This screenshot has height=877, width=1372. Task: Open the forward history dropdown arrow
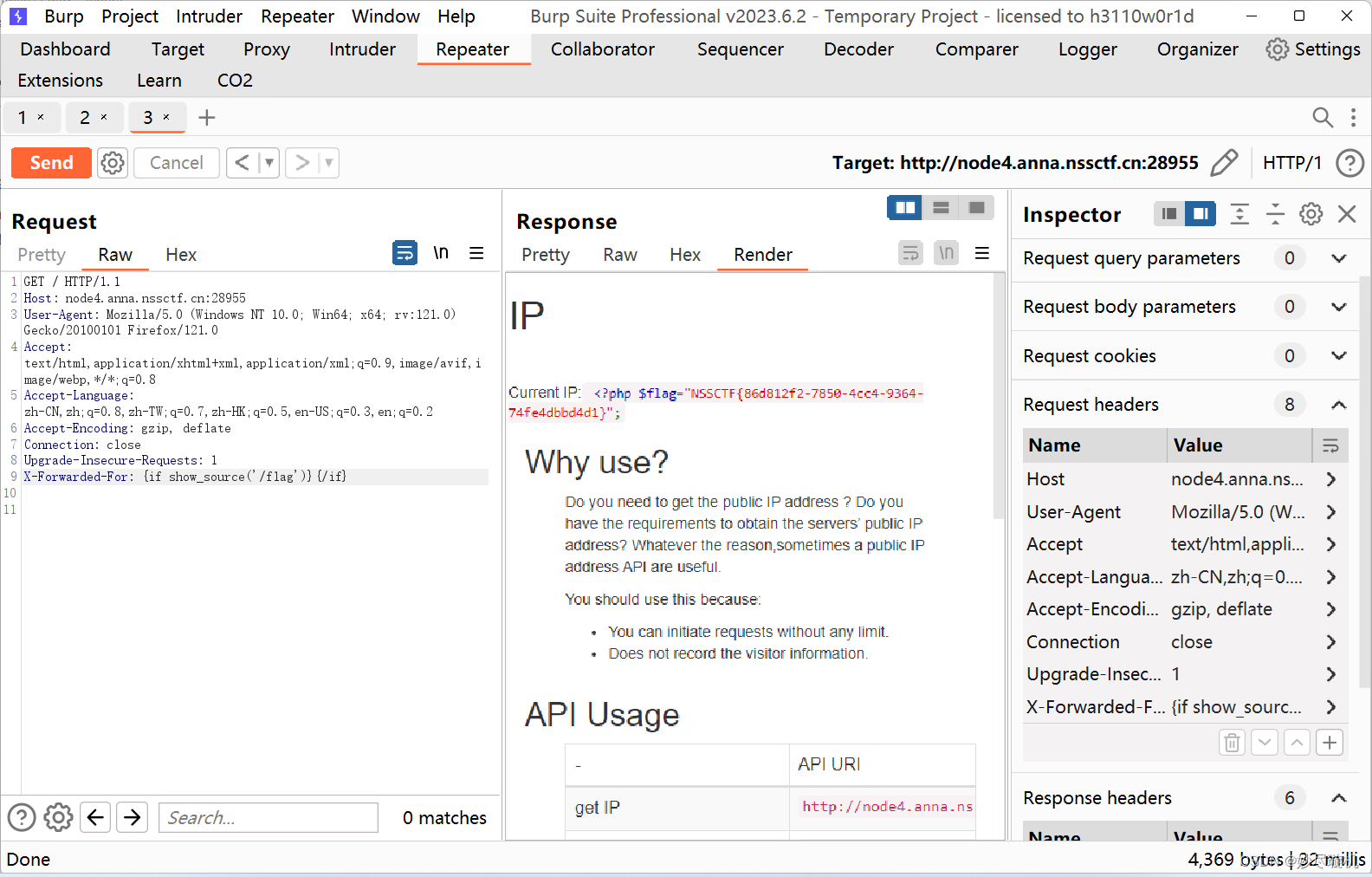(x=328, y=163)
